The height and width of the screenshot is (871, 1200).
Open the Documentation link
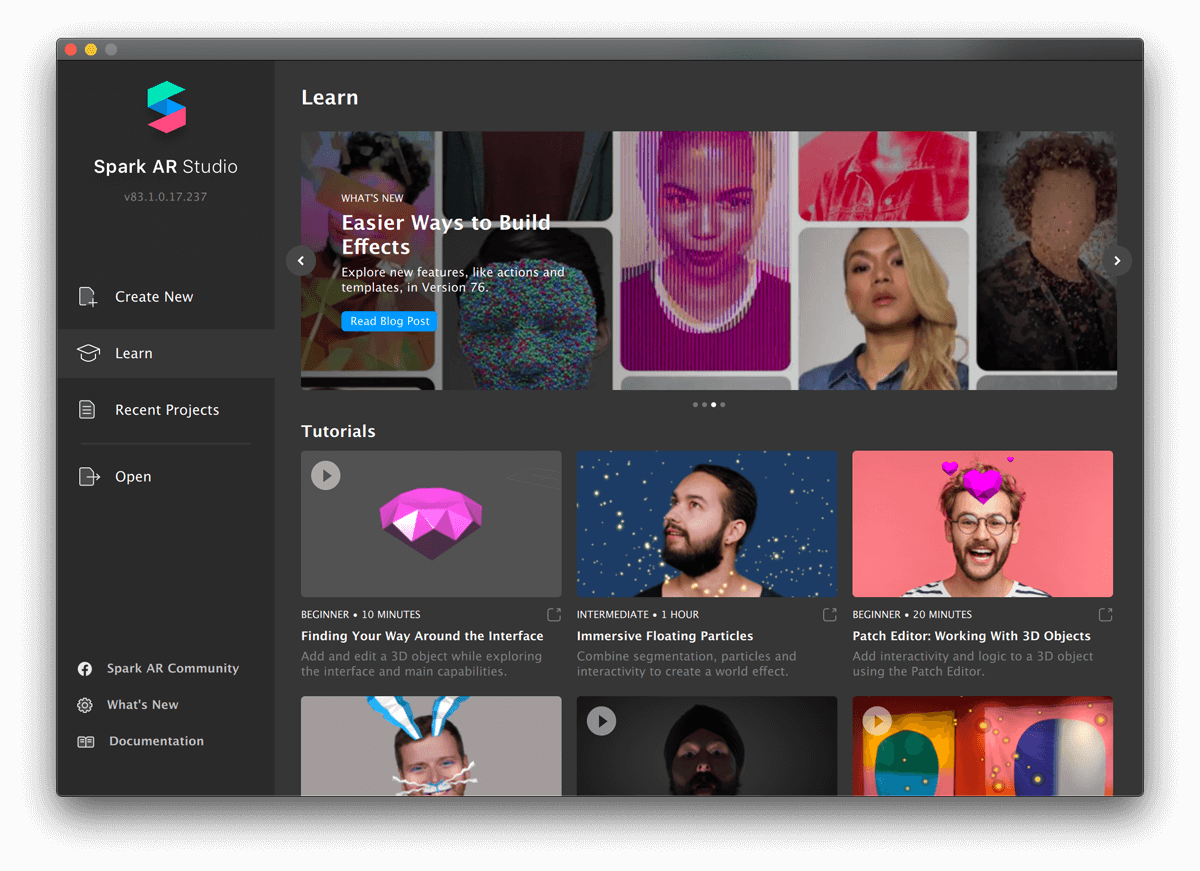156,742
